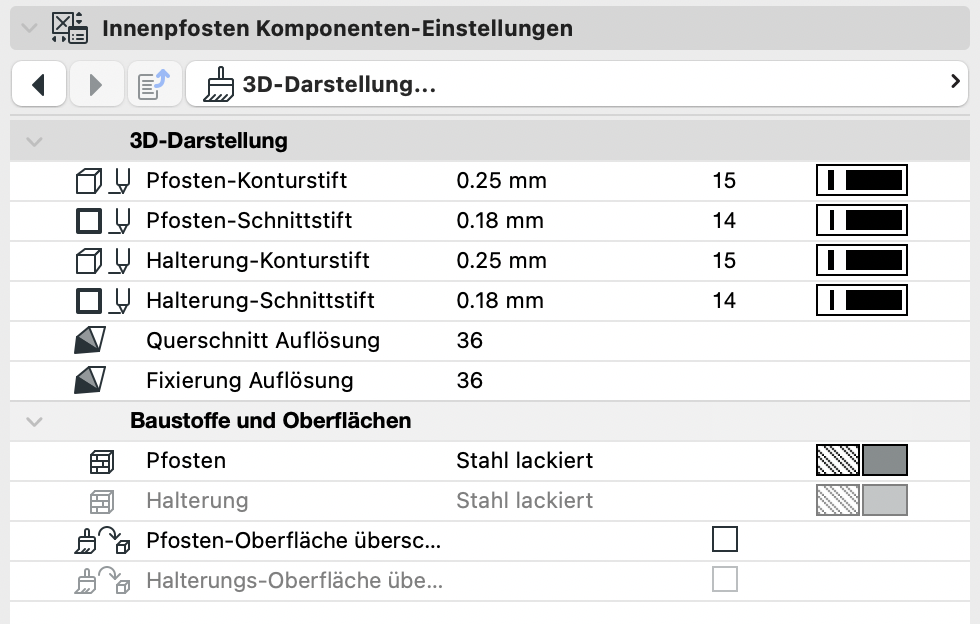Open Pfosten-Konturstift pen color swatch
This screenshot has height=624, width=980.
(862, 181)
